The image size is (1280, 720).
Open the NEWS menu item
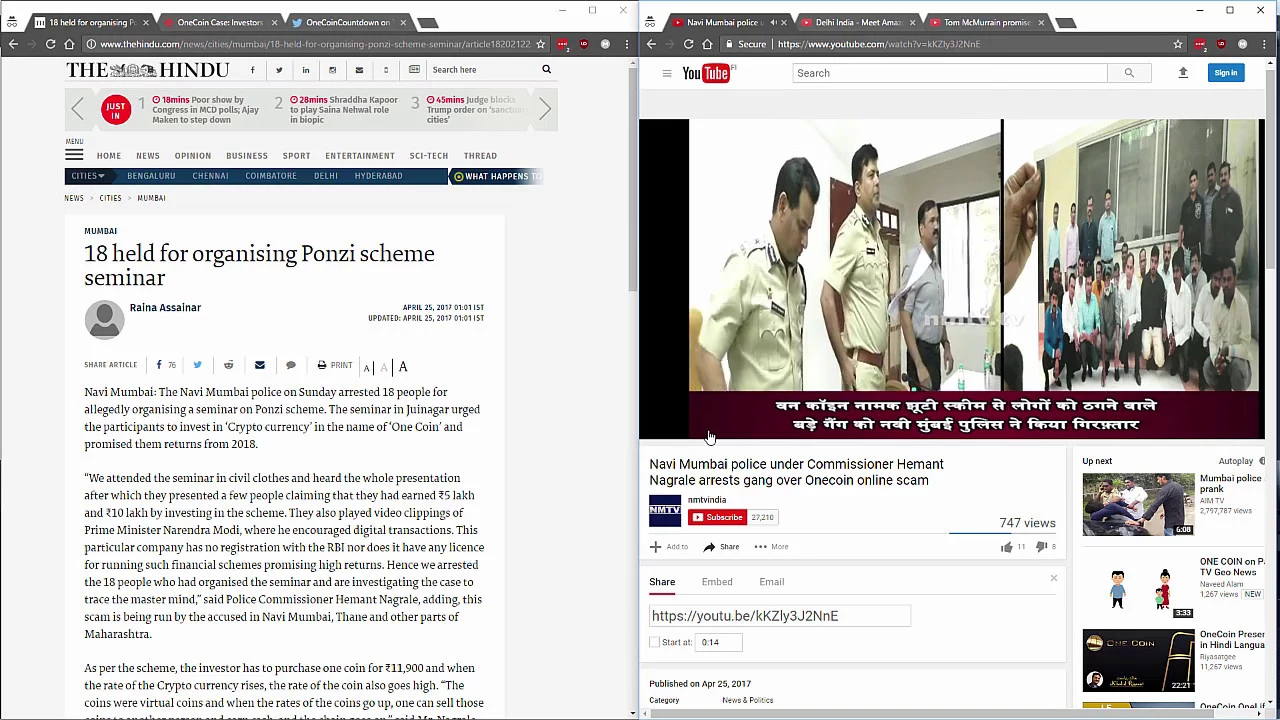(148, 156)
